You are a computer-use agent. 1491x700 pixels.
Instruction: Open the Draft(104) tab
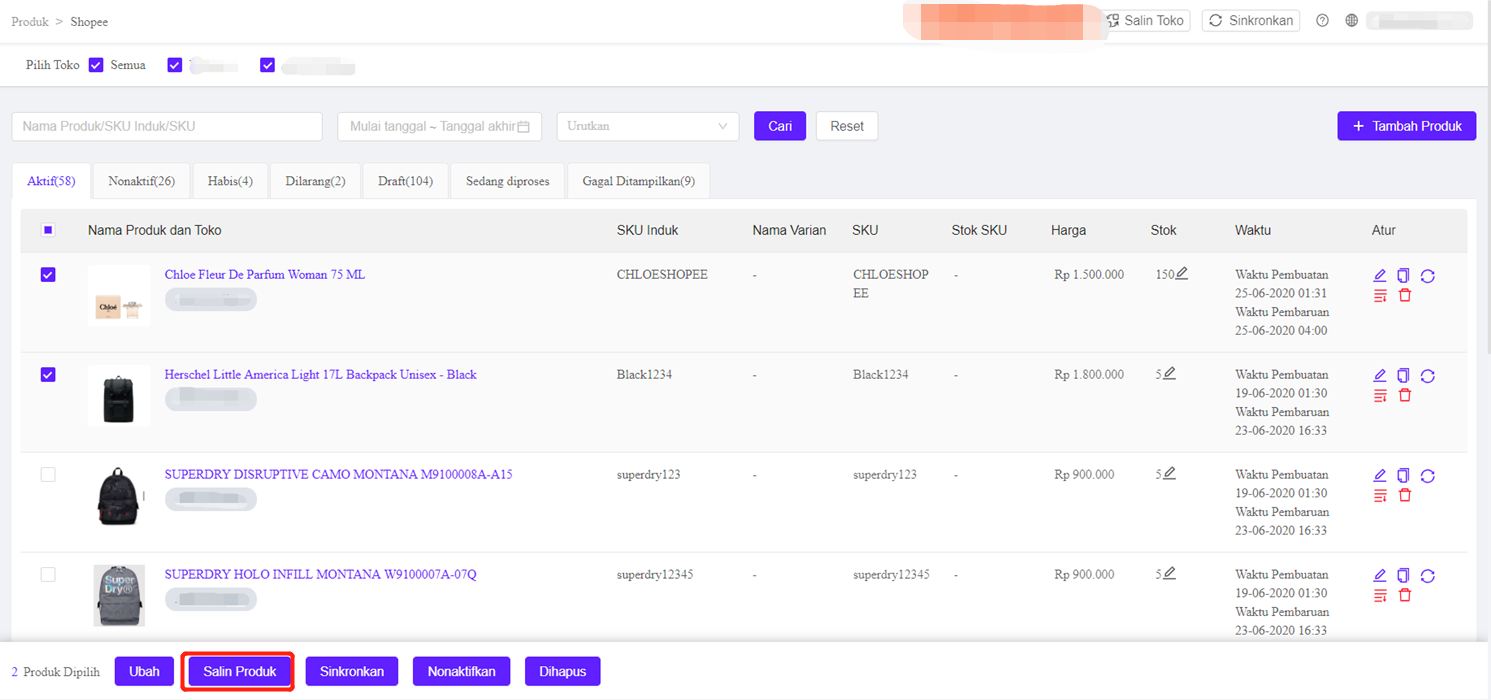pos(405,181)
